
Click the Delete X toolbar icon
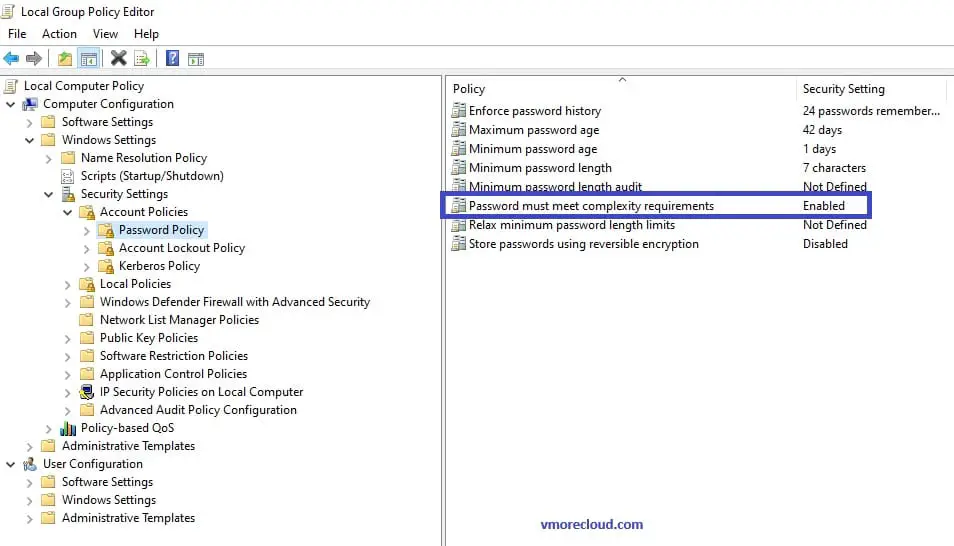(119, 58)
